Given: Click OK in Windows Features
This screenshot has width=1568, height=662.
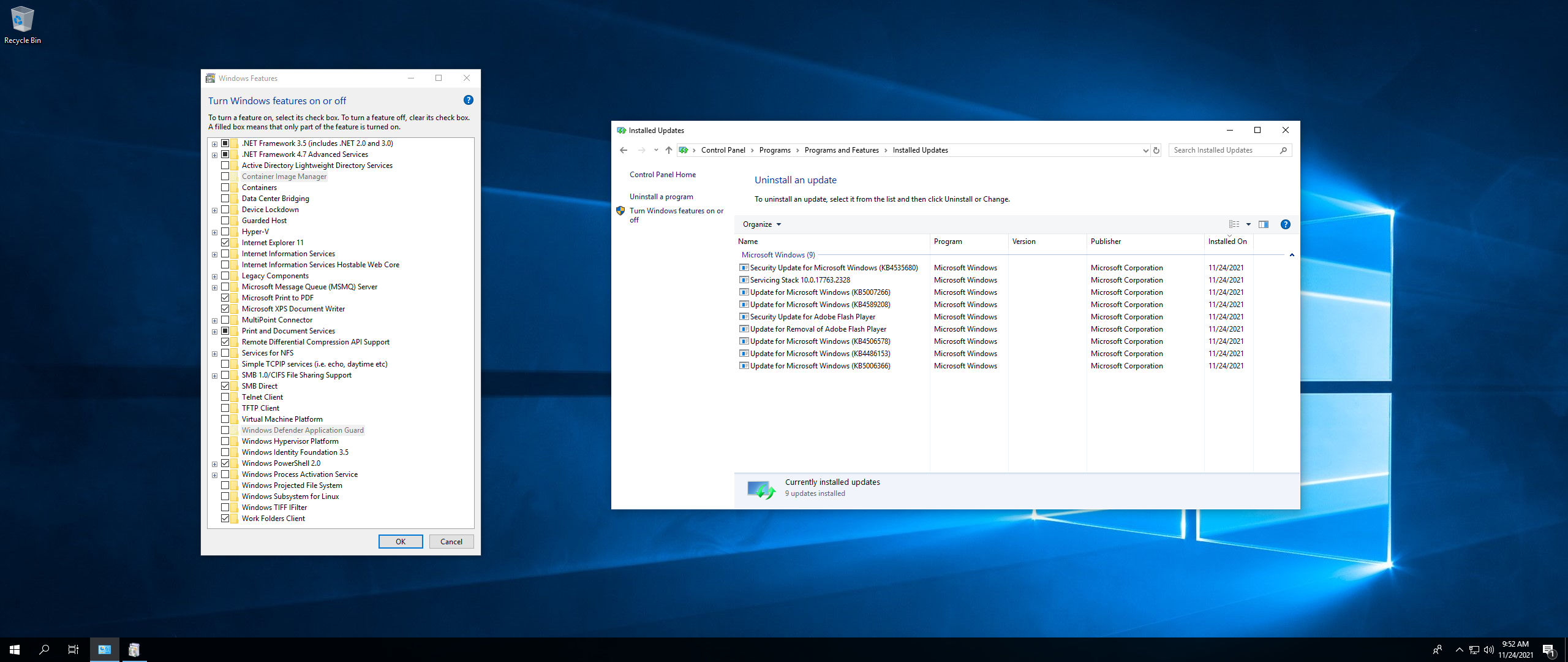Looking at the screenshot, I should click(401, 542).
